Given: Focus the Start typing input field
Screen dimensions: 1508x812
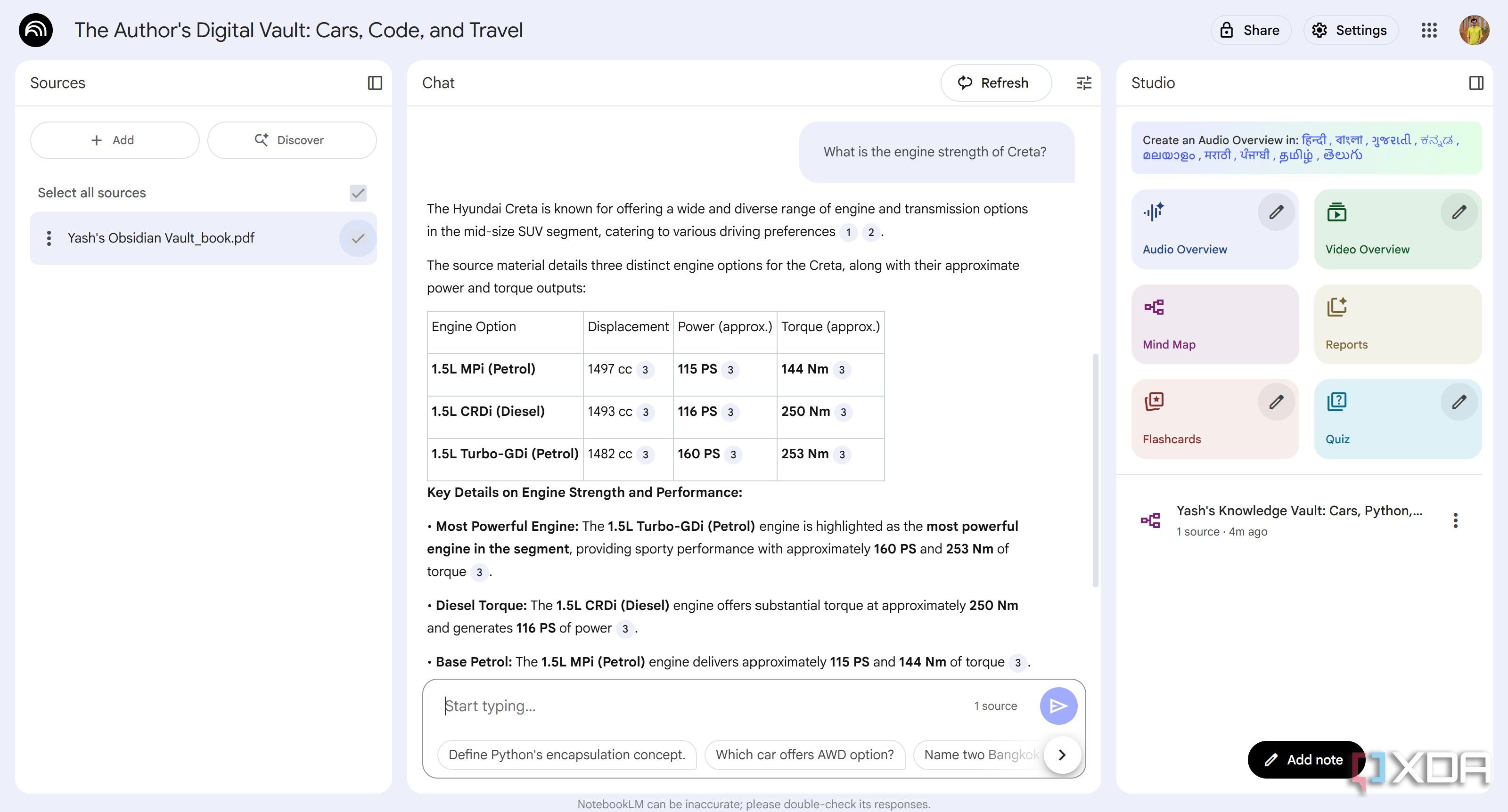Looking at the screenshot, I should pyautogui.click(x=703, y=706).
